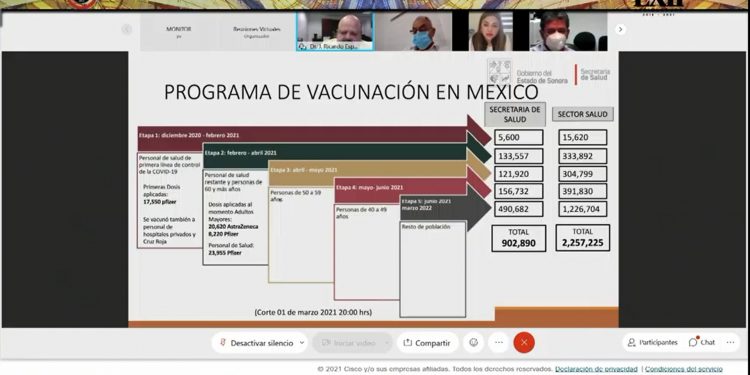Open the Chat panel
The height and width of the screenshot is (375, 750).
[x=702, y=342]
